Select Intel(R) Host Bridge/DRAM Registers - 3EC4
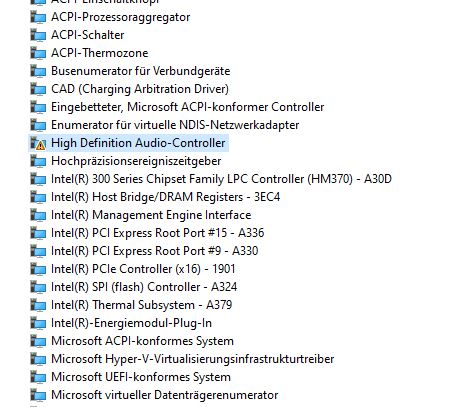Screen dimensions: 467x407 pyautogui.click(x=165, y=197)
